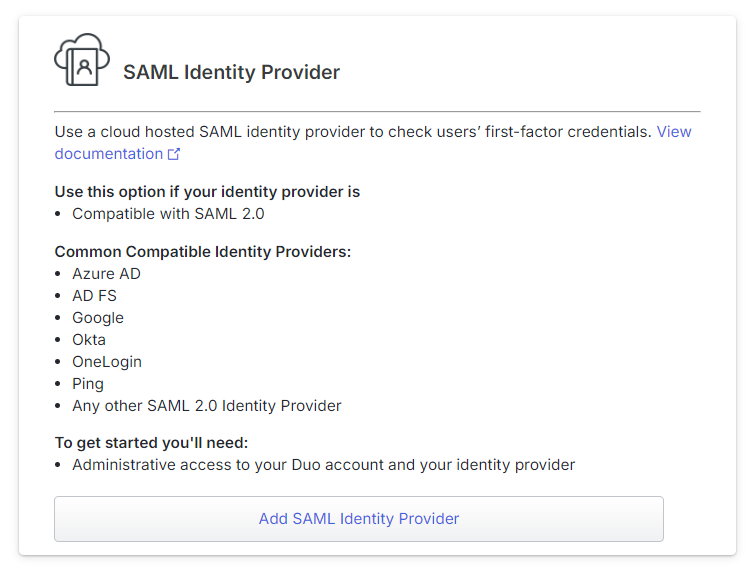
Task: Click the cloud hosted SAML description sentence
Action: (x=353, y=132)
